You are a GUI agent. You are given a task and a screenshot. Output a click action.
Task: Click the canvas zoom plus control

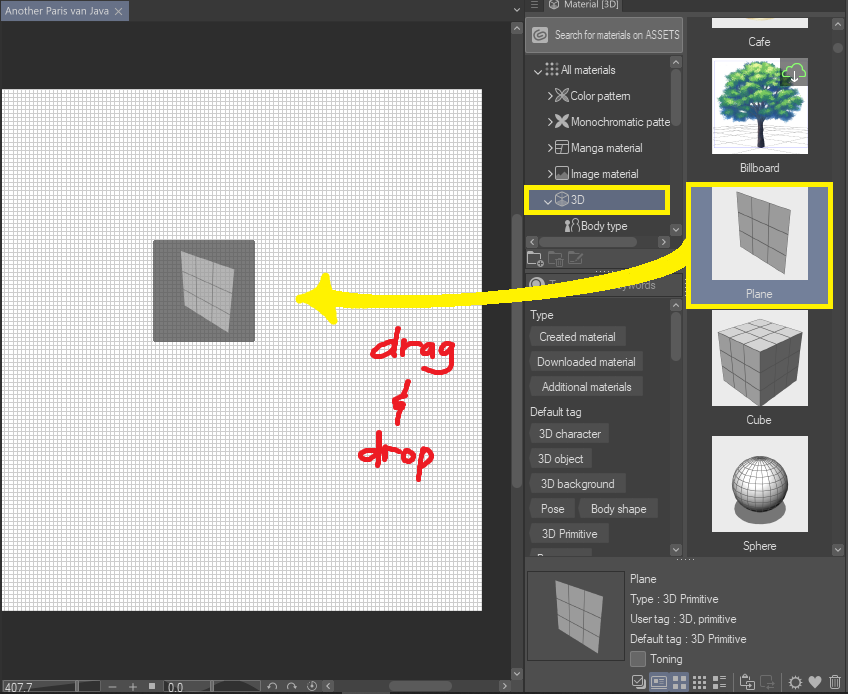pos(133,686)
